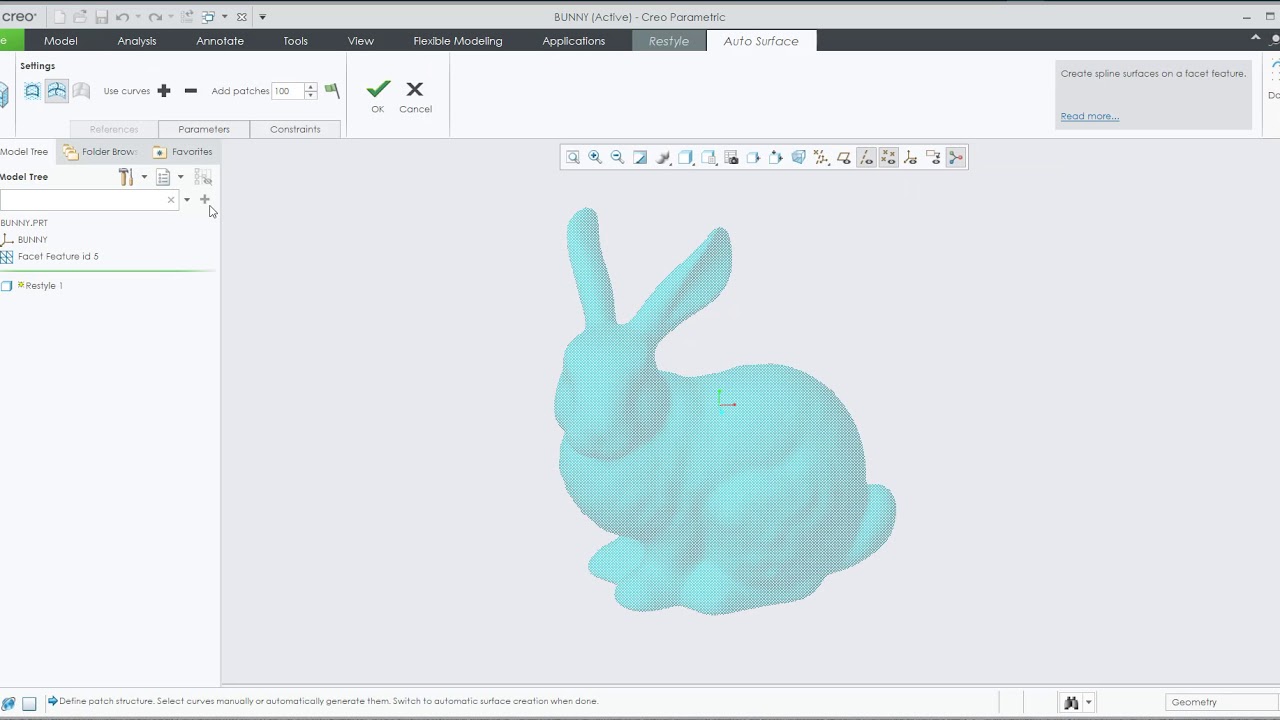Toggle the point display filter
Viewport: 1280px width, 720px height.
888,158
